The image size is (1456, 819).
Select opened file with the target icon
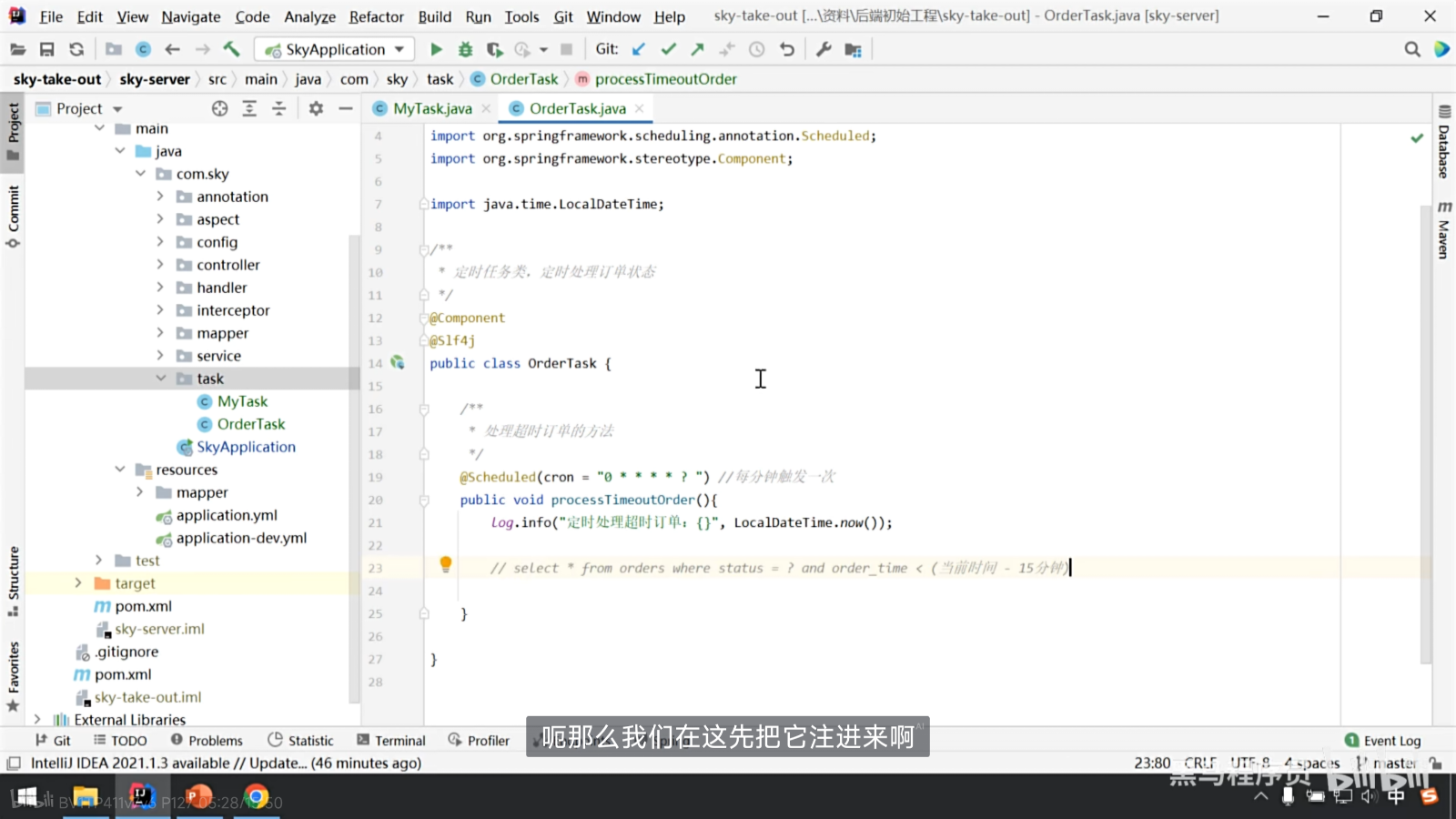click(219, 108)
